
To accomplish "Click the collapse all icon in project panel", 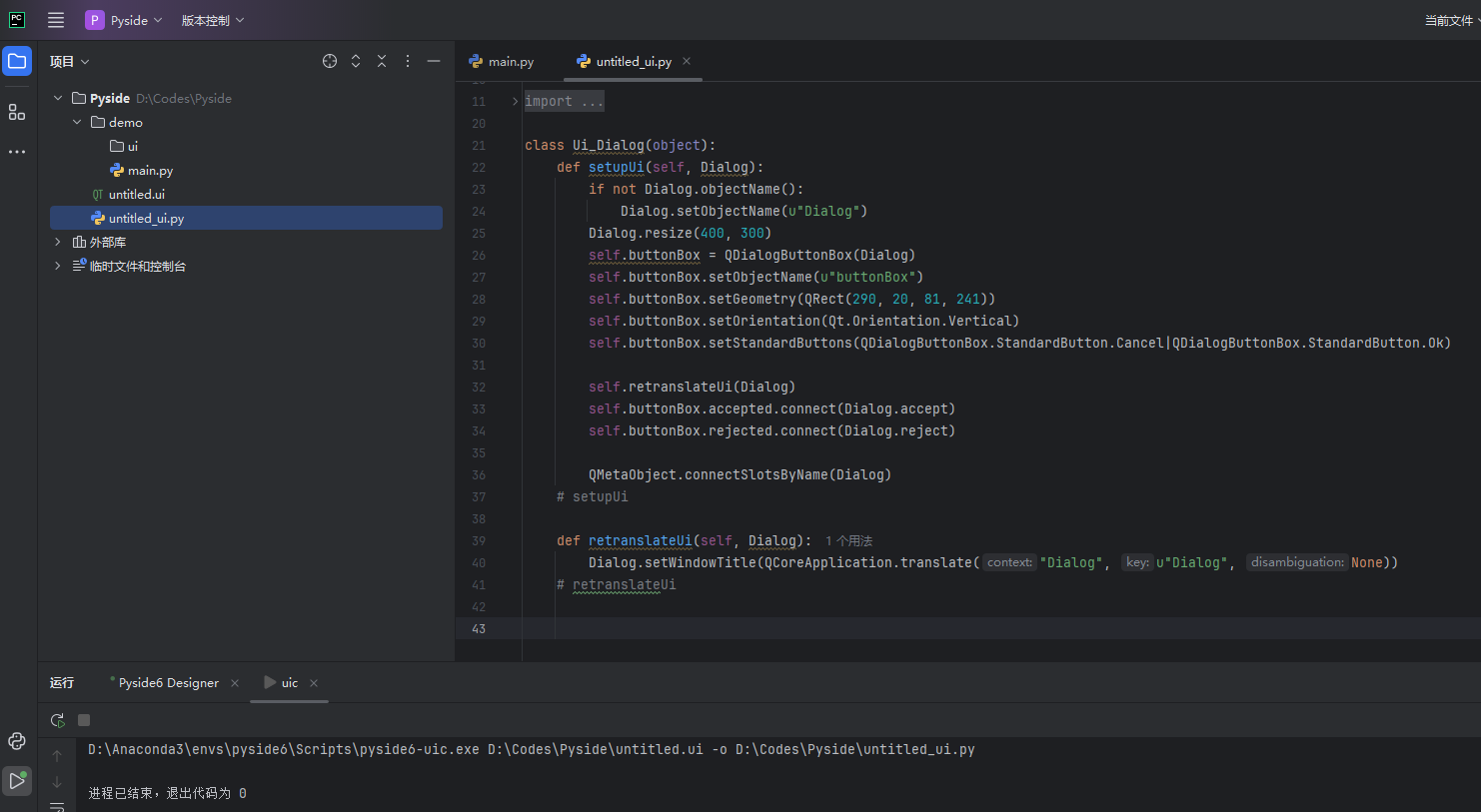I will [382, 61].
